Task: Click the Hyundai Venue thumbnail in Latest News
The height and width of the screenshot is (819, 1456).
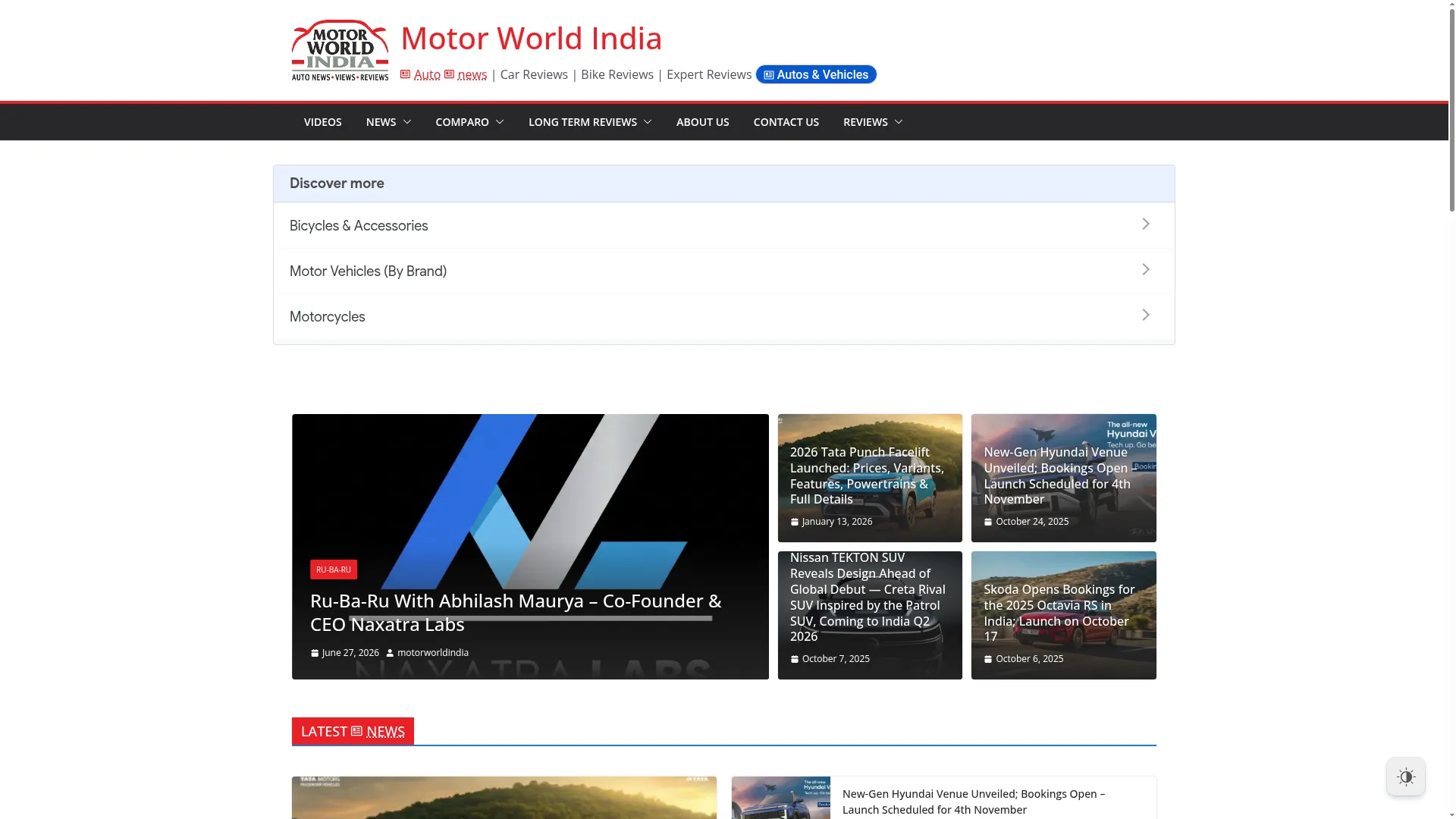Action: click(x=781, y=798)
